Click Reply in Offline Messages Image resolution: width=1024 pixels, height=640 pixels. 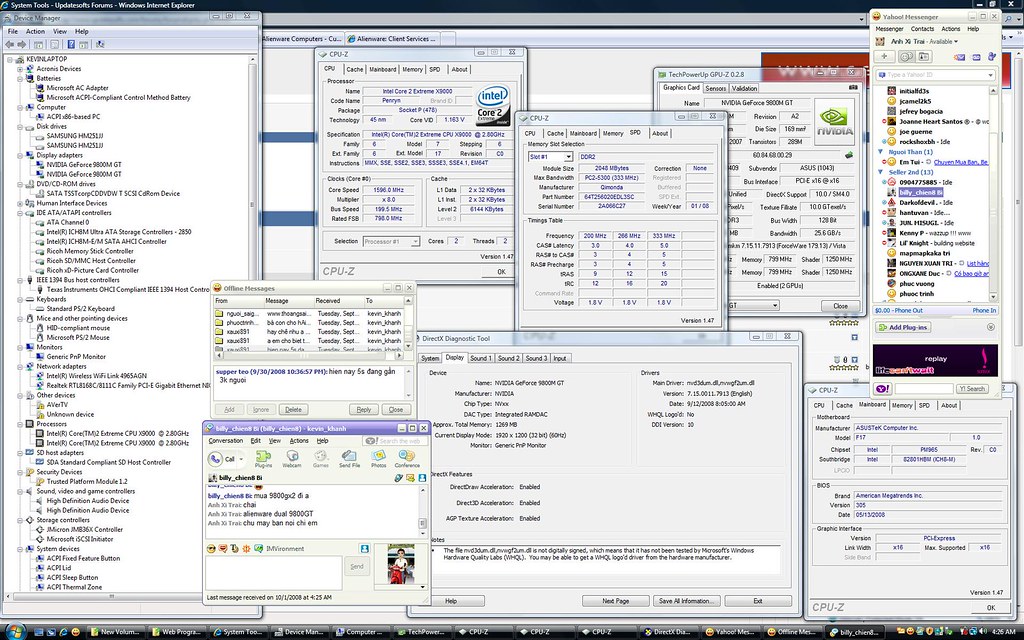tap(364, 409)
